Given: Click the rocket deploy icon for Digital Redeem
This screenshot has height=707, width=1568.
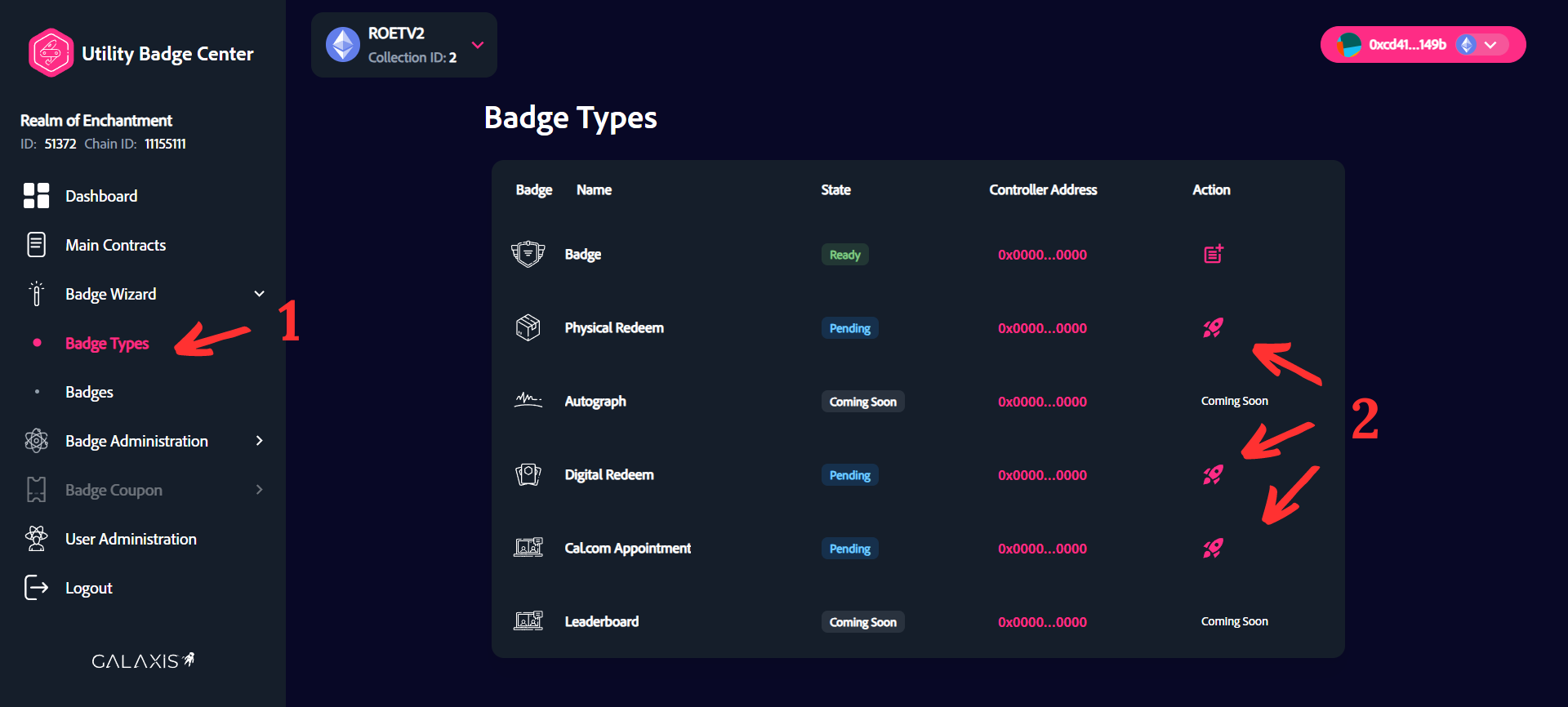Looking at the screenshot, I should pos(1213,475).
